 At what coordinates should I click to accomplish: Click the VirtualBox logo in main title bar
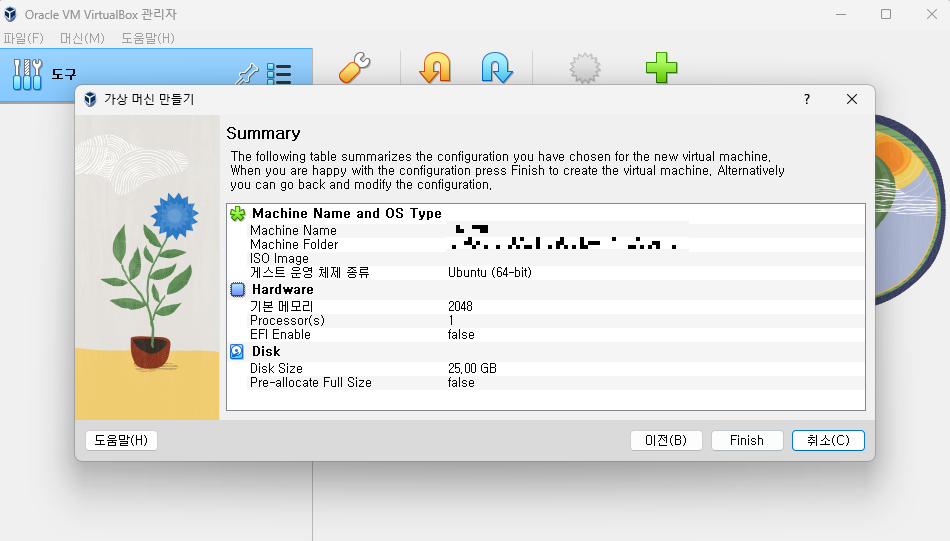tap(10, 14)
